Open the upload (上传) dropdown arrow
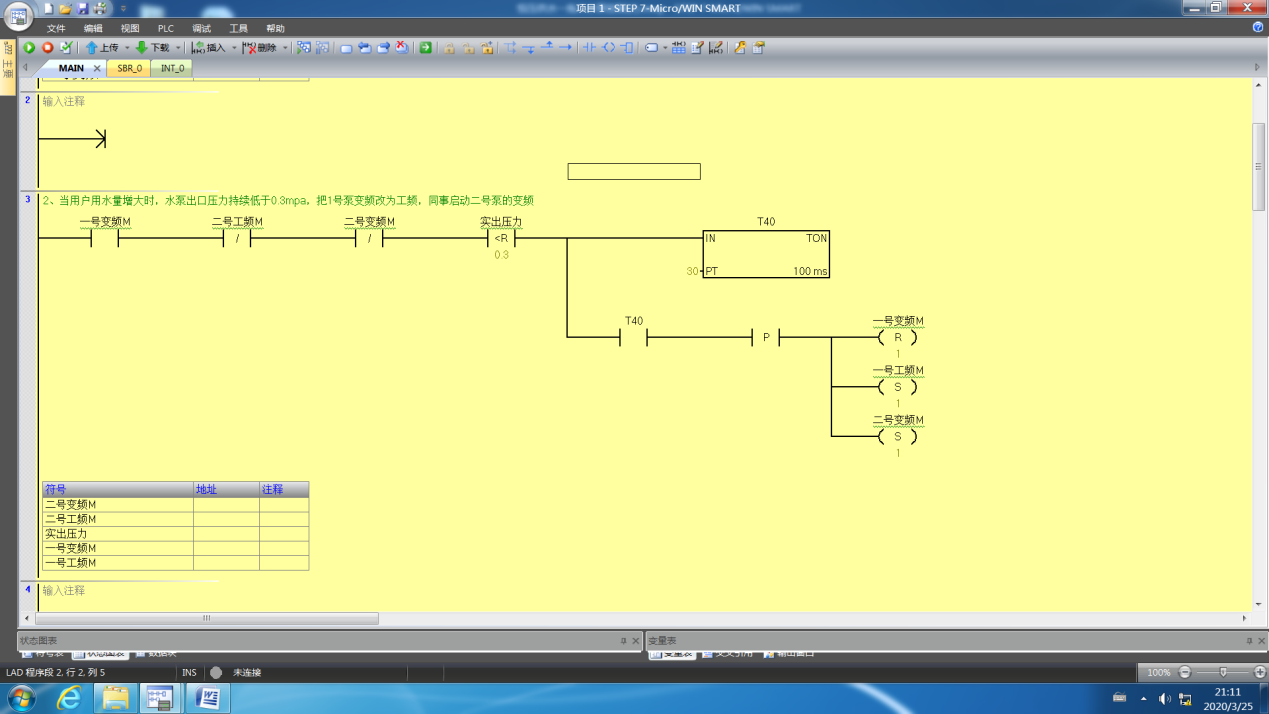This screenshot has height=714, width=1269. coord(127,48)
